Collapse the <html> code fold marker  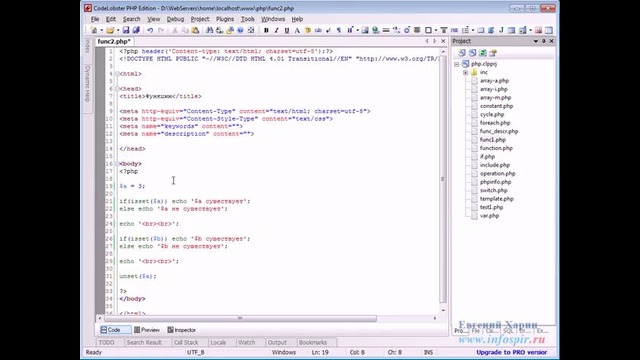click(x=117, y=74)
